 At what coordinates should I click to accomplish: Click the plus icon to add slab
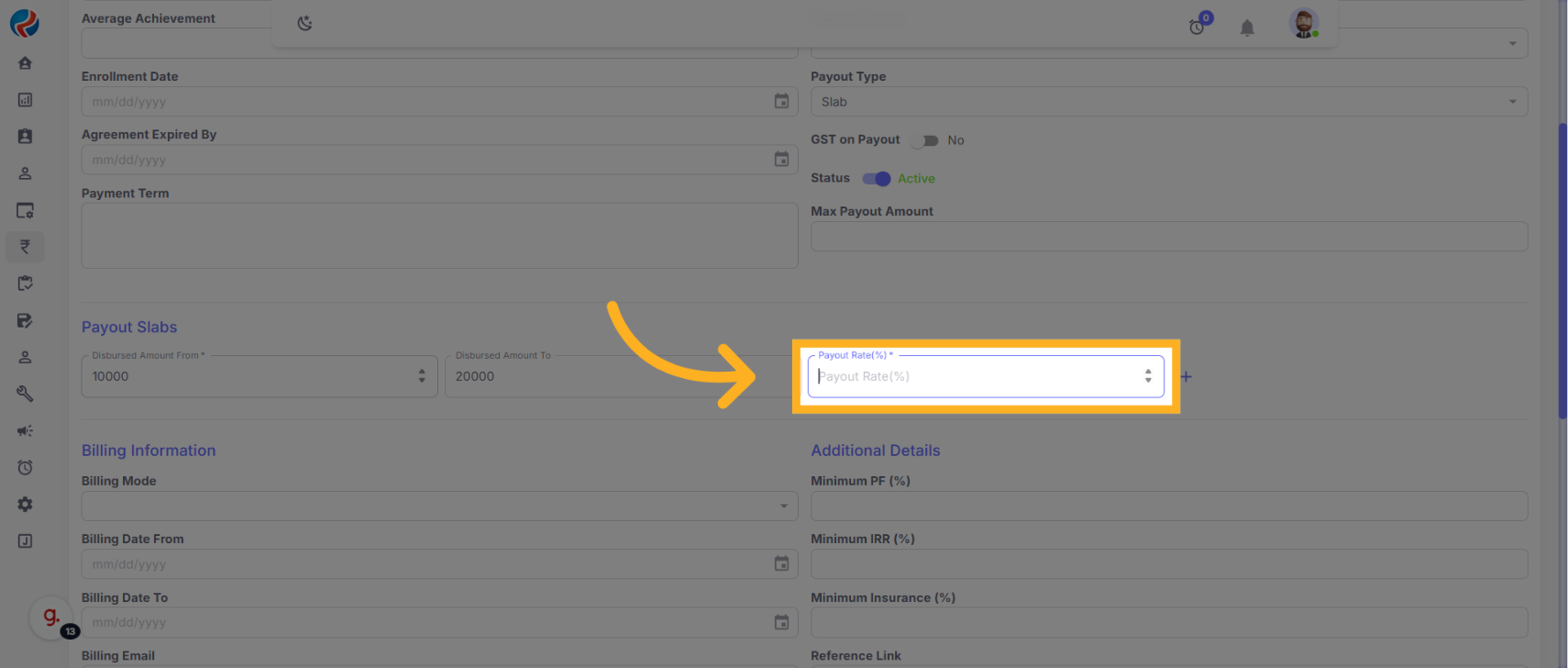1186,377
